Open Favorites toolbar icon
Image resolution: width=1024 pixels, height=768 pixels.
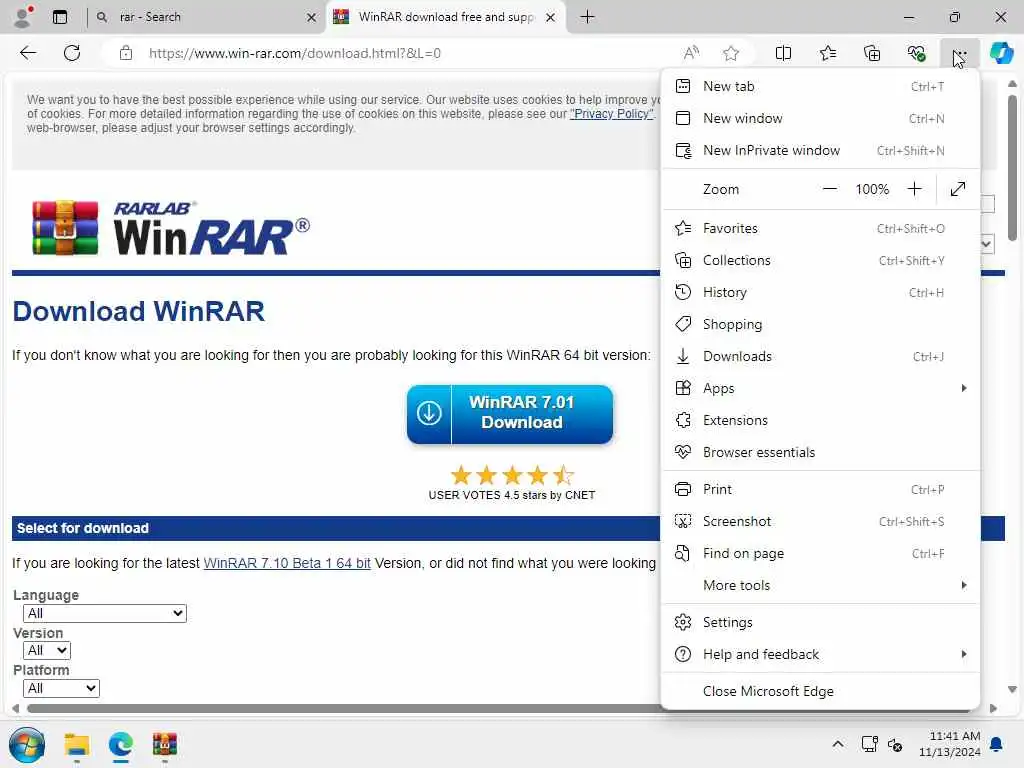(827, 53)
